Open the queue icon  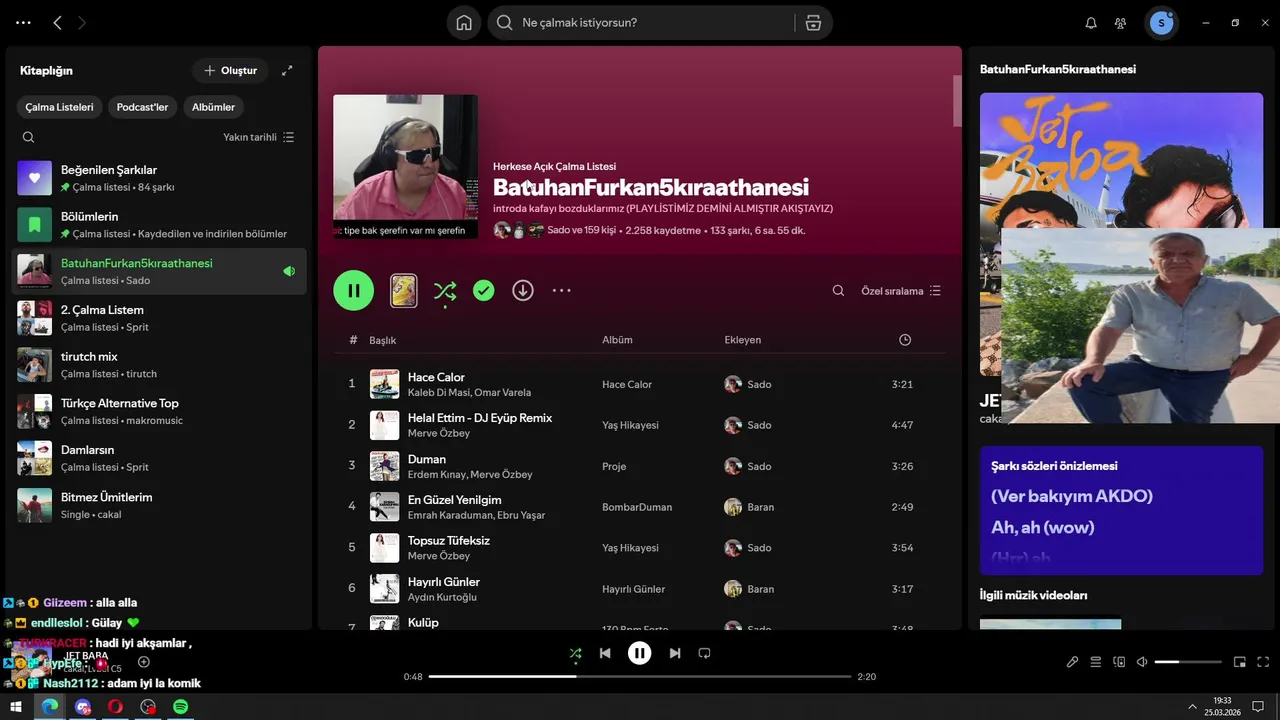point(1096,662)
